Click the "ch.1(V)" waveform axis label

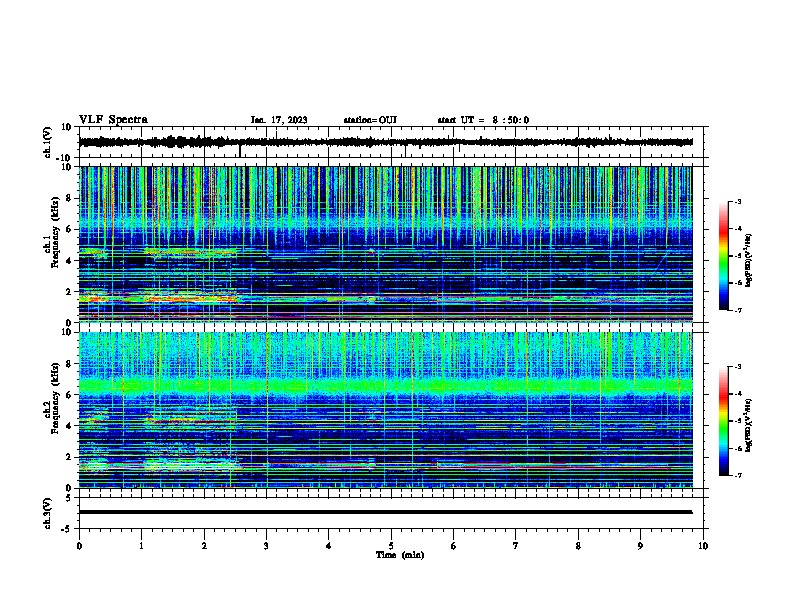(x=48, y=142)
